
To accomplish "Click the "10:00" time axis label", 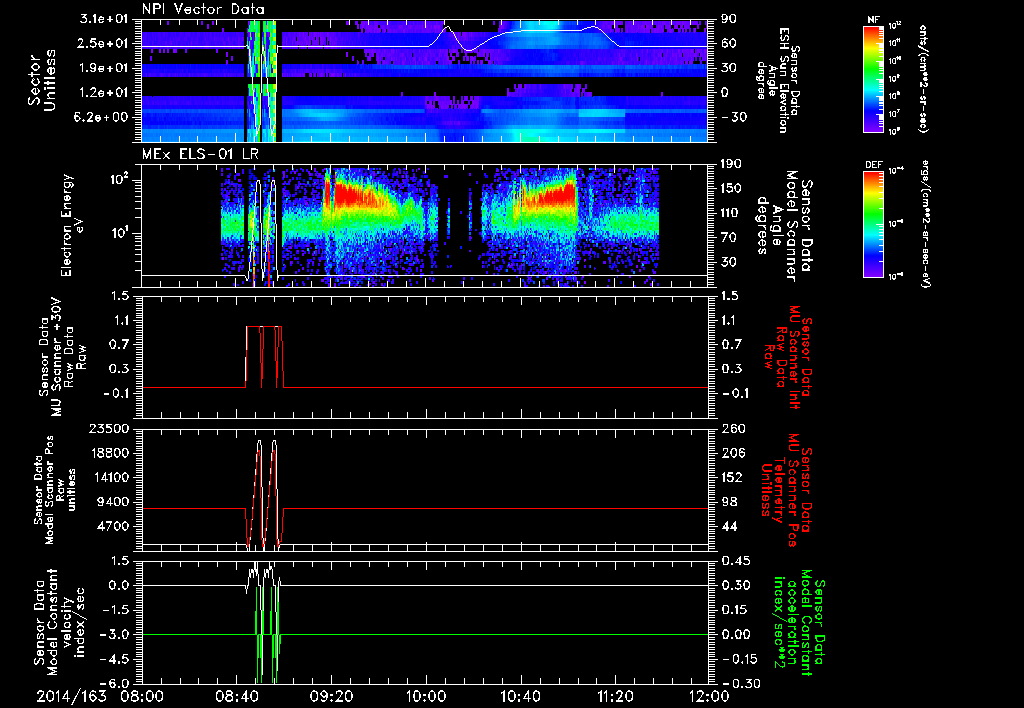I will click(426, 696).
